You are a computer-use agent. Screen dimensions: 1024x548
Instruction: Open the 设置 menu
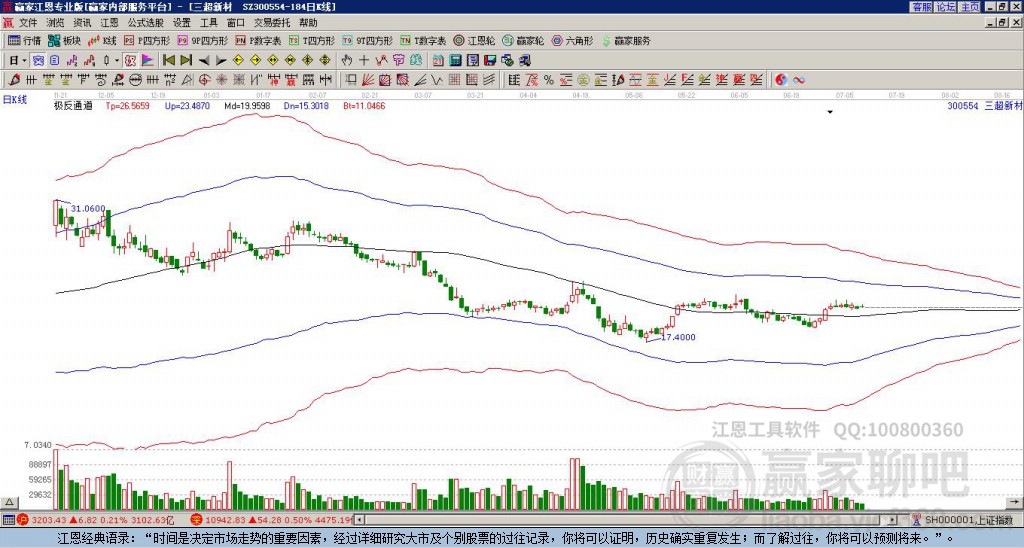[x=182, y=23]
